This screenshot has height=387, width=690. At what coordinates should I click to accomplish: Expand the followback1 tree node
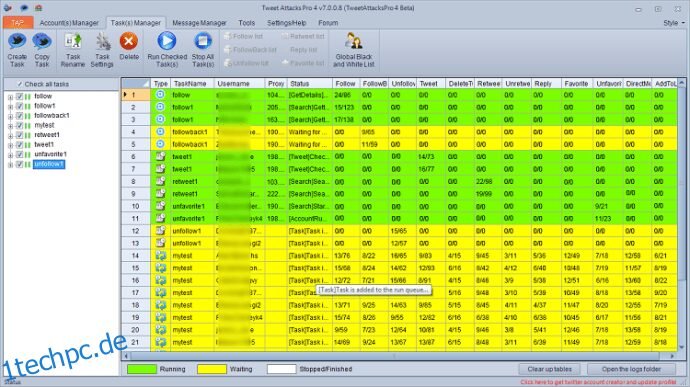[x=10, y=116]
